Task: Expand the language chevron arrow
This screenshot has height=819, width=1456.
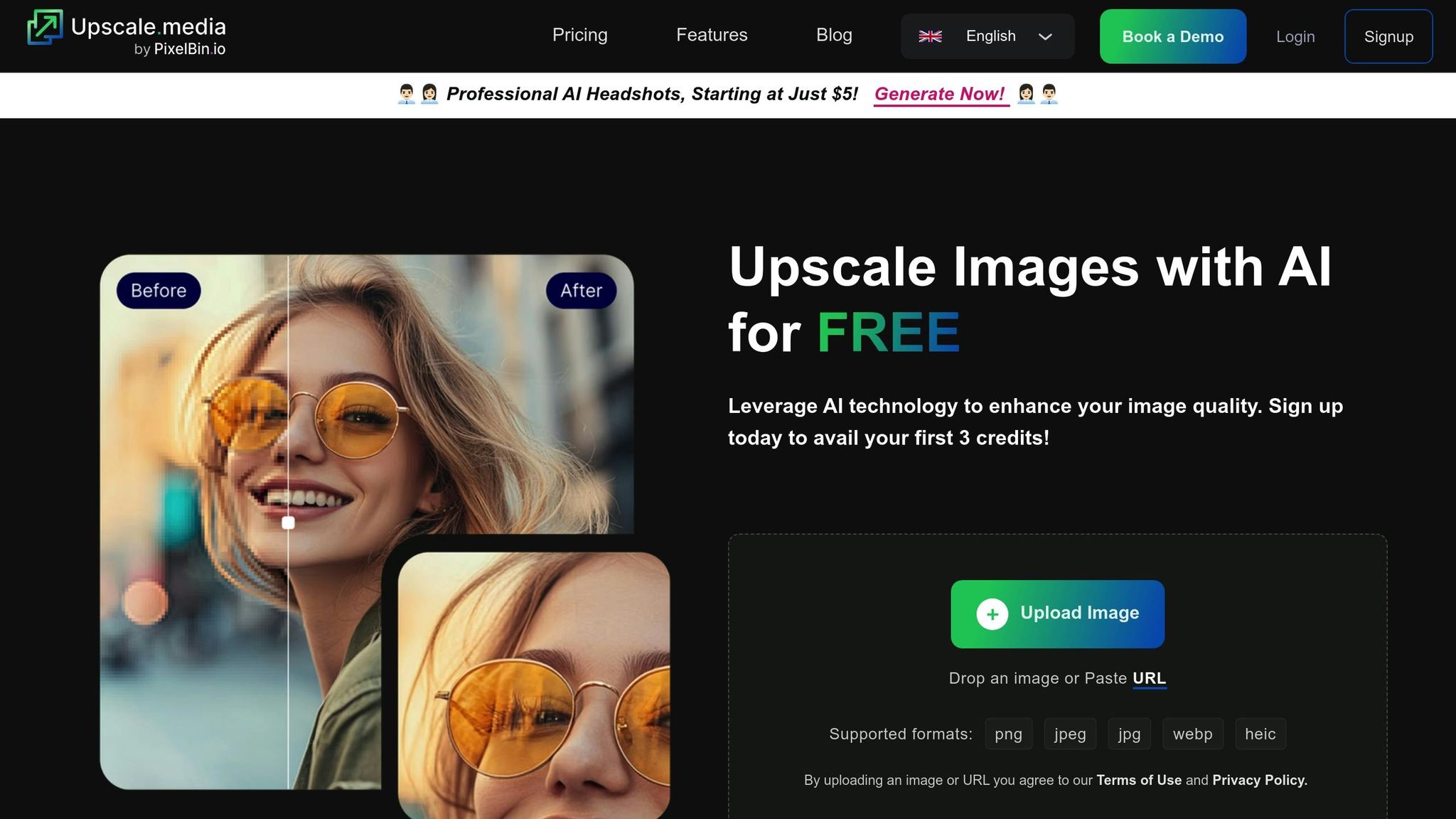Action: point(1044,37)
